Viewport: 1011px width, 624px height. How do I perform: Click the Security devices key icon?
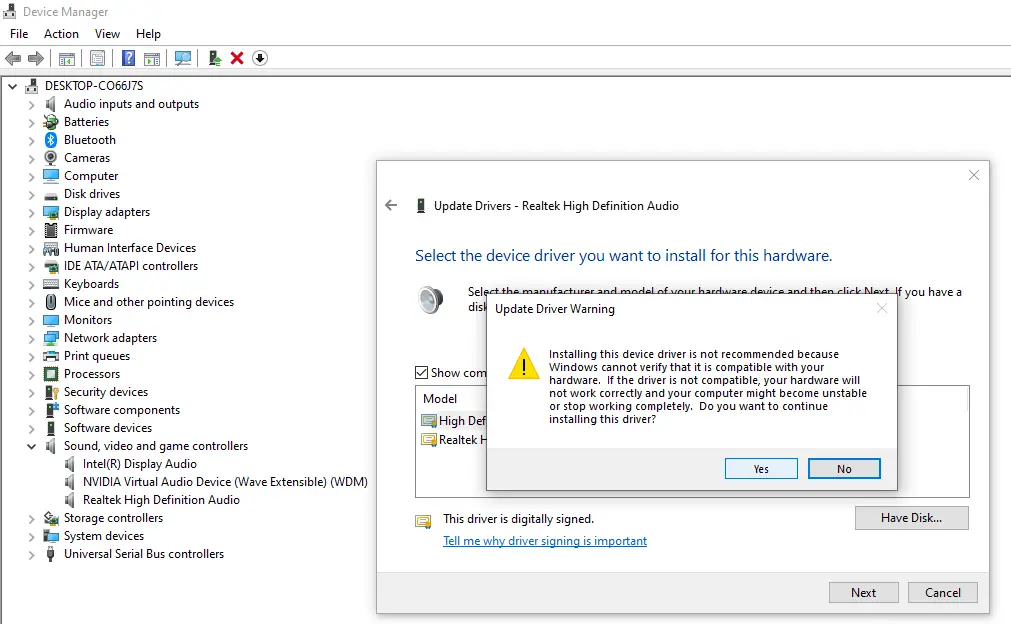click(52, 392)
